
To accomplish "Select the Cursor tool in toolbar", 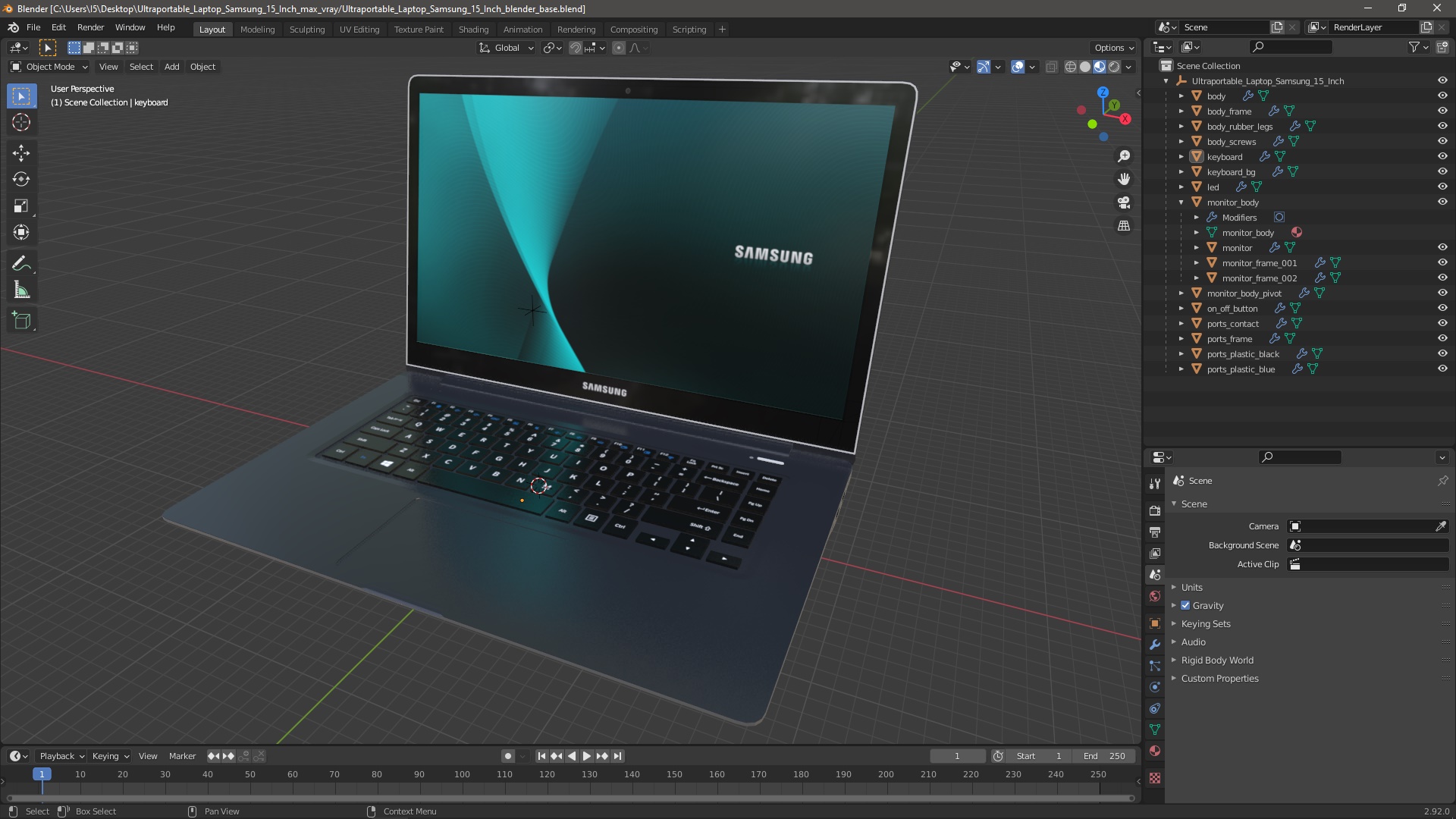I will 21,122.
